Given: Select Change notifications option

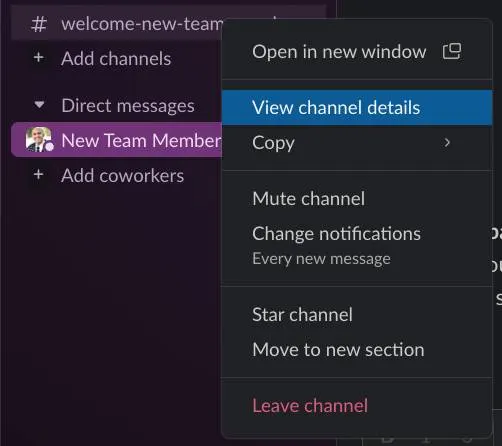Looking at the screenshot, I should (x=336, y=234).
